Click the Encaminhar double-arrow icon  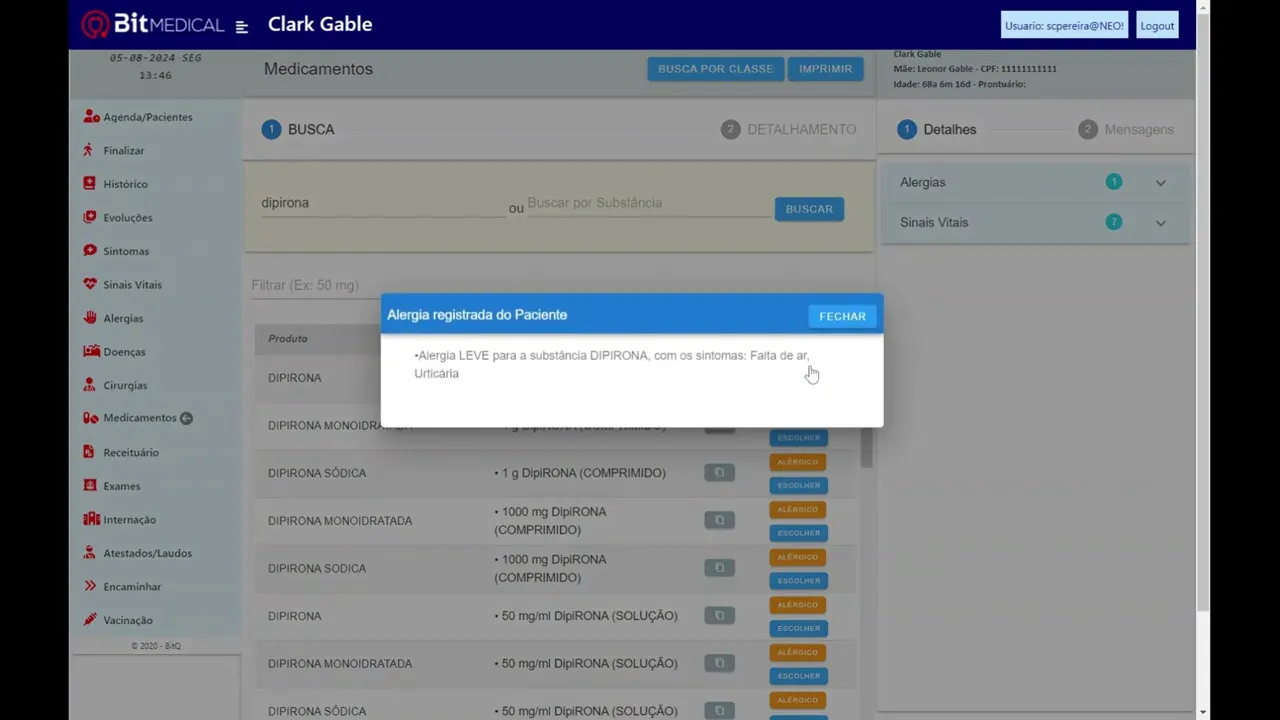pyautogui.click(x=91, y=586)
